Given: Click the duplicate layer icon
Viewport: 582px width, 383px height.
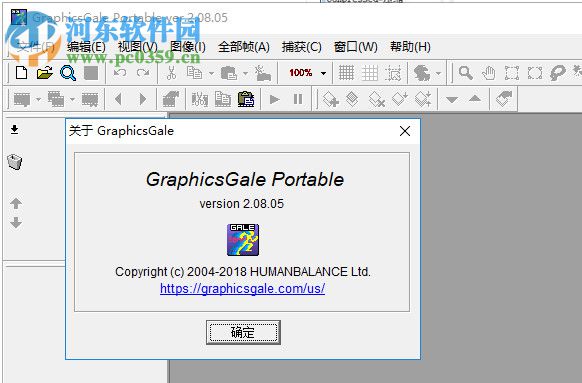Looking at the screenshot, I should [x=352, y=99].
